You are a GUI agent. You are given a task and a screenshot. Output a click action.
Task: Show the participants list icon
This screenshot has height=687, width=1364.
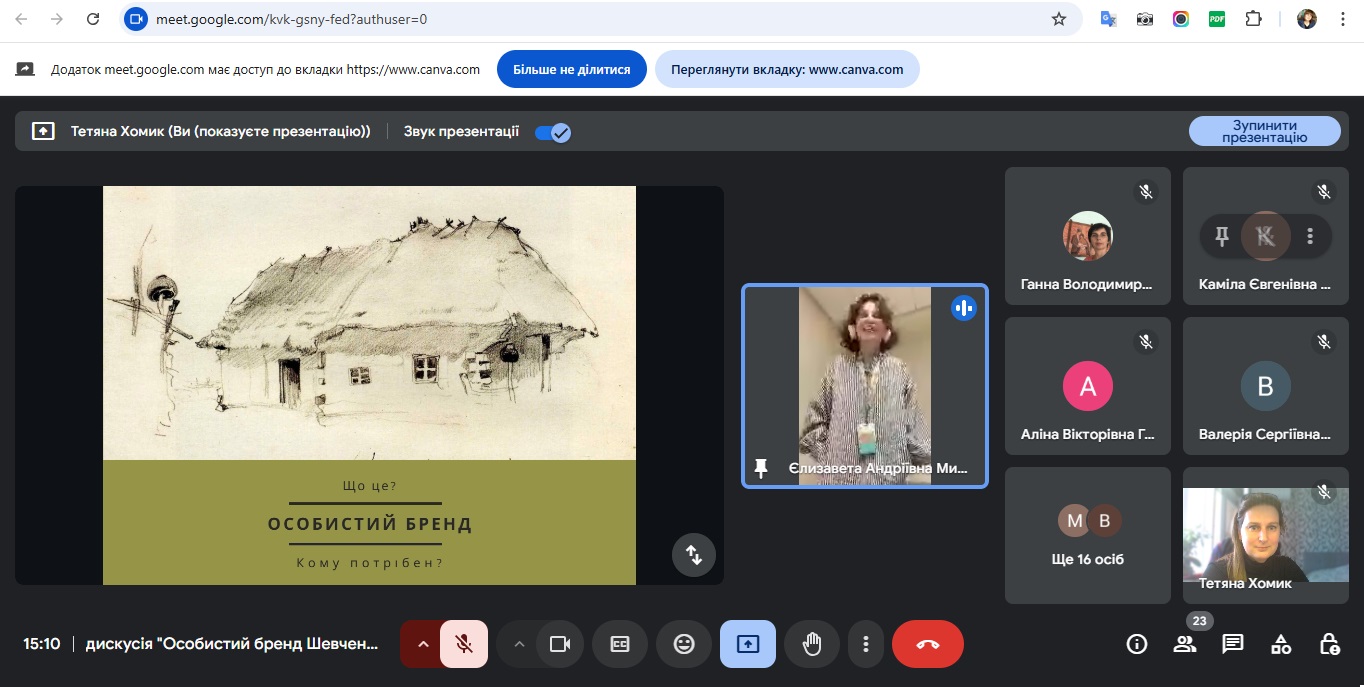(1185, 644)
